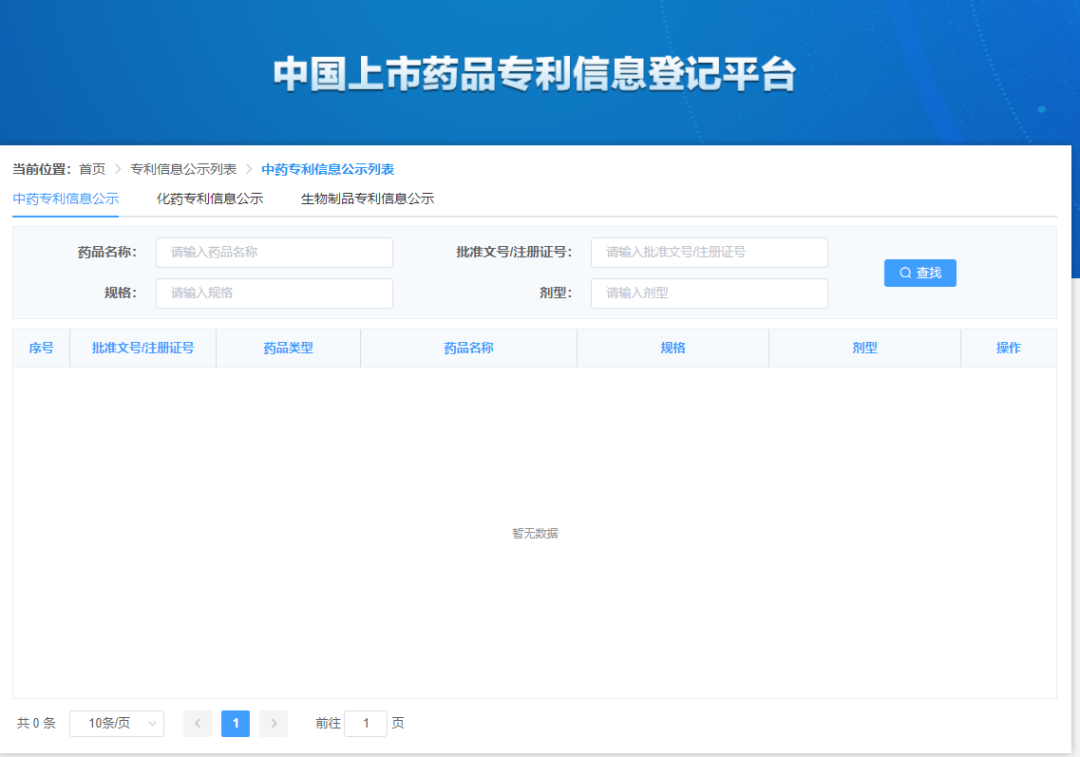Click the 查找 search button
Screen dimensions: 1080x757
click(x=920, y=273)
